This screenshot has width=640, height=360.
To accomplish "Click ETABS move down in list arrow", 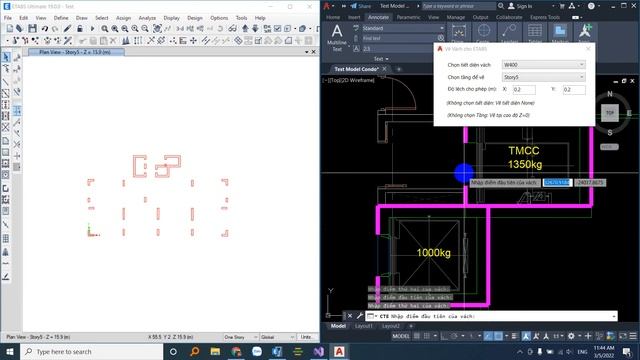I will click(x=255, y=29).
